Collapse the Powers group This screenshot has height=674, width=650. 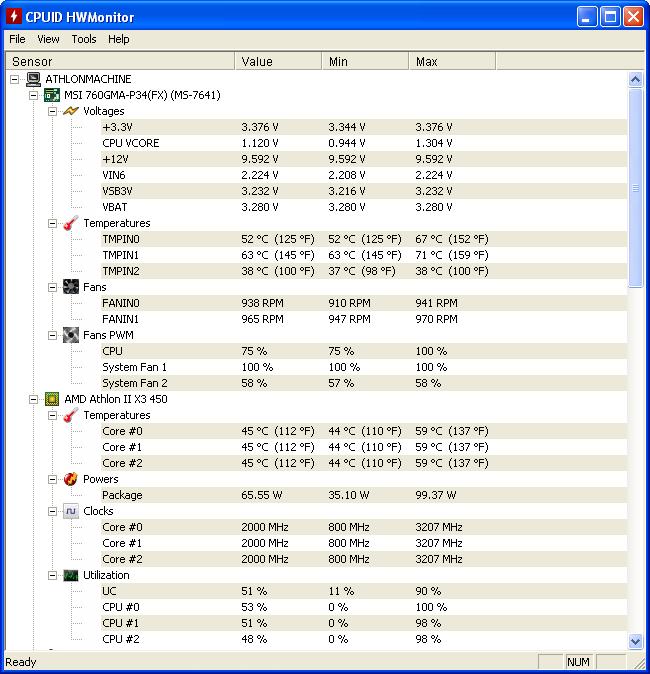pyautogui.click(x=52, y=479)
